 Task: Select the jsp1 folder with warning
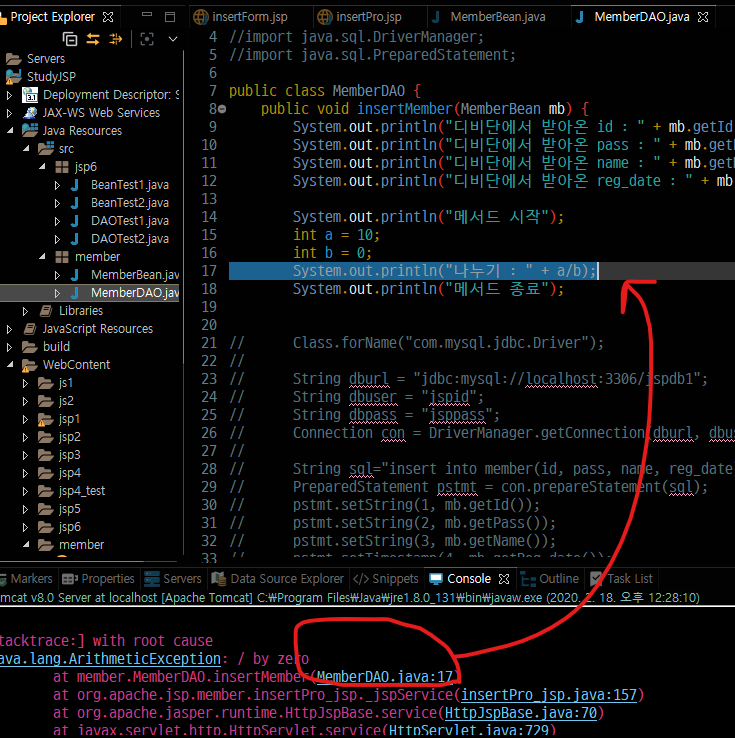click(x=59, y=419)
